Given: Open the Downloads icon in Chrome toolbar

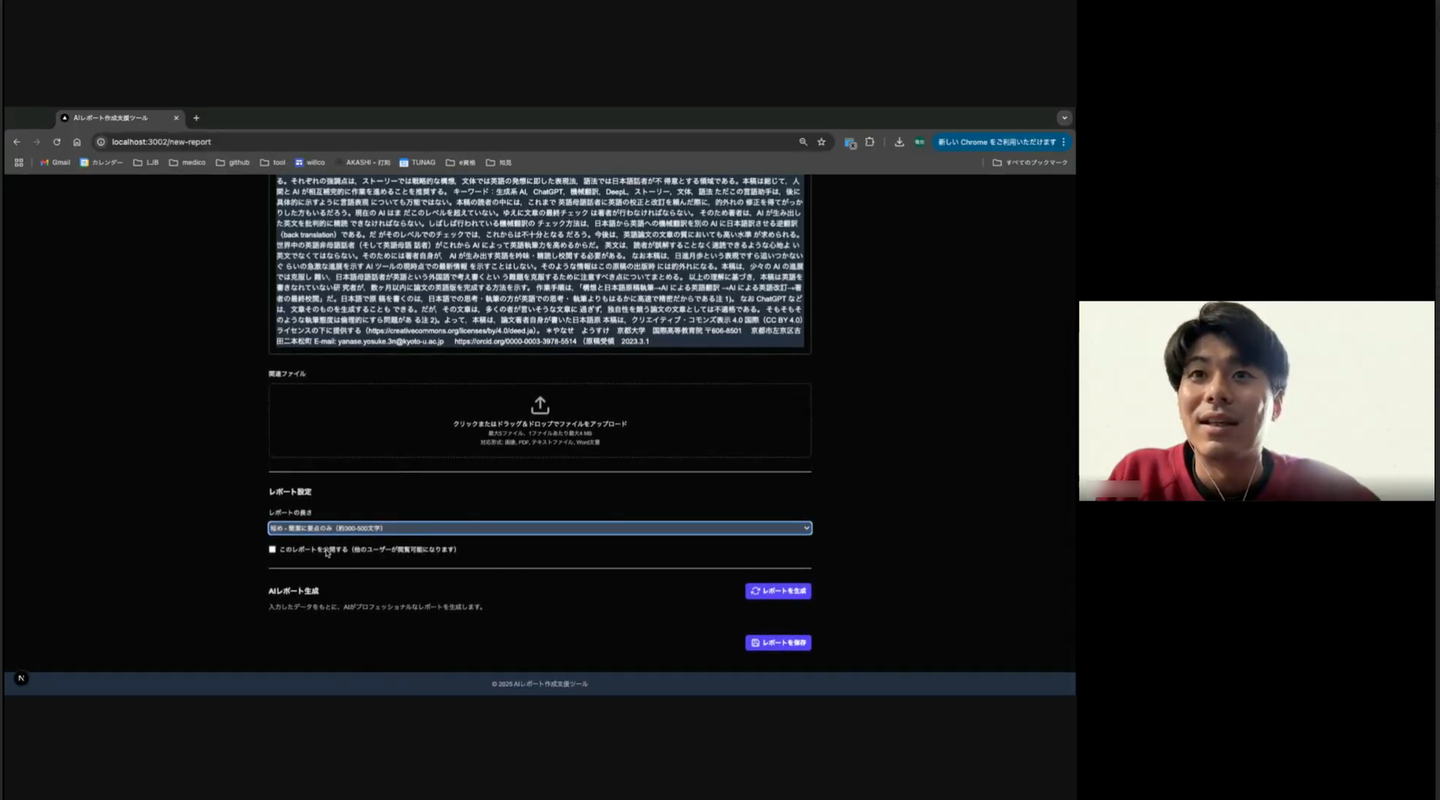Looking at the screenshot, I should (x=899, y=142).
